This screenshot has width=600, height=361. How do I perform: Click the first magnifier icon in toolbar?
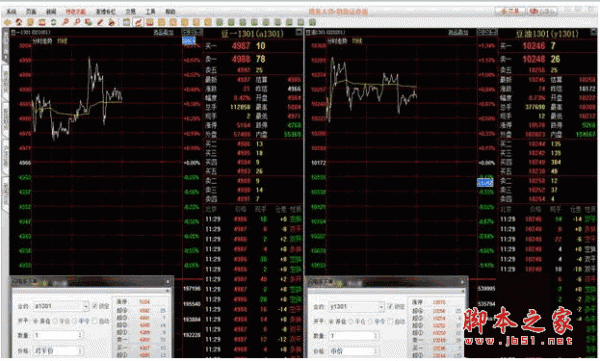(65, 22)
